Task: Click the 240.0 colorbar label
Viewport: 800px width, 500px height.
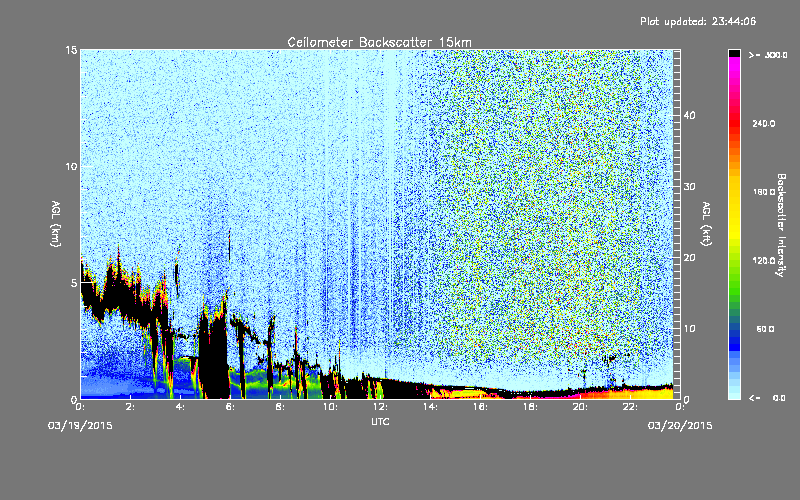Action: 764,123
